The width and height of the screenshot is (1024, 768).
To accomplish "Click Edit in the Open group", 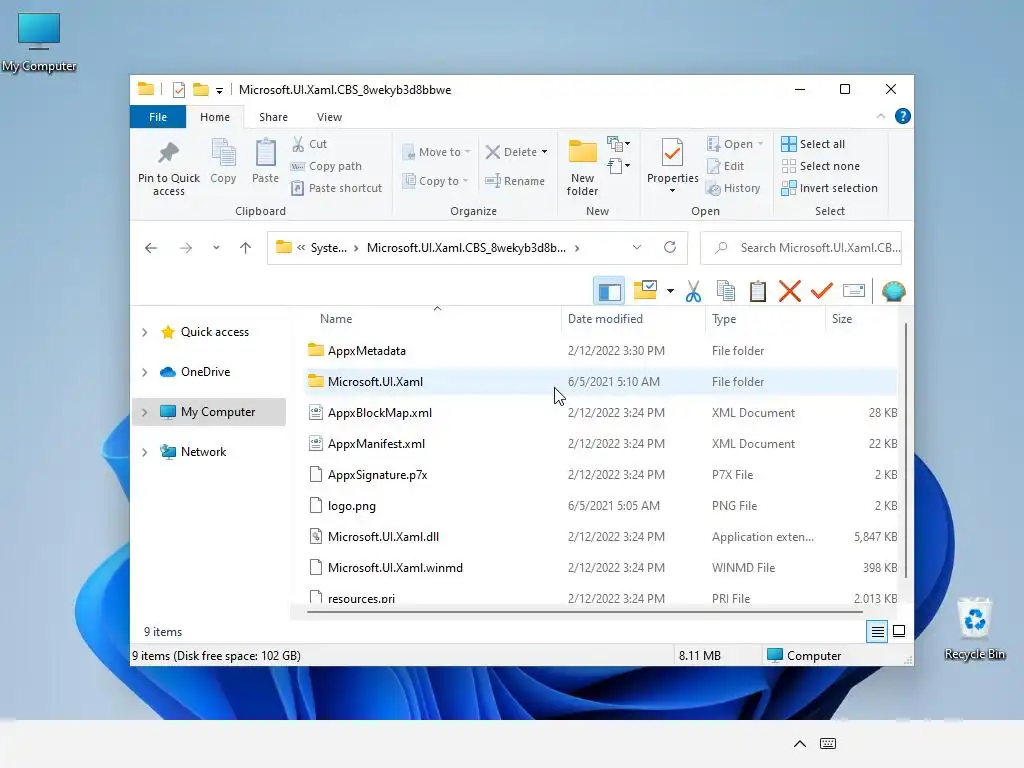I will coord(726,166).
